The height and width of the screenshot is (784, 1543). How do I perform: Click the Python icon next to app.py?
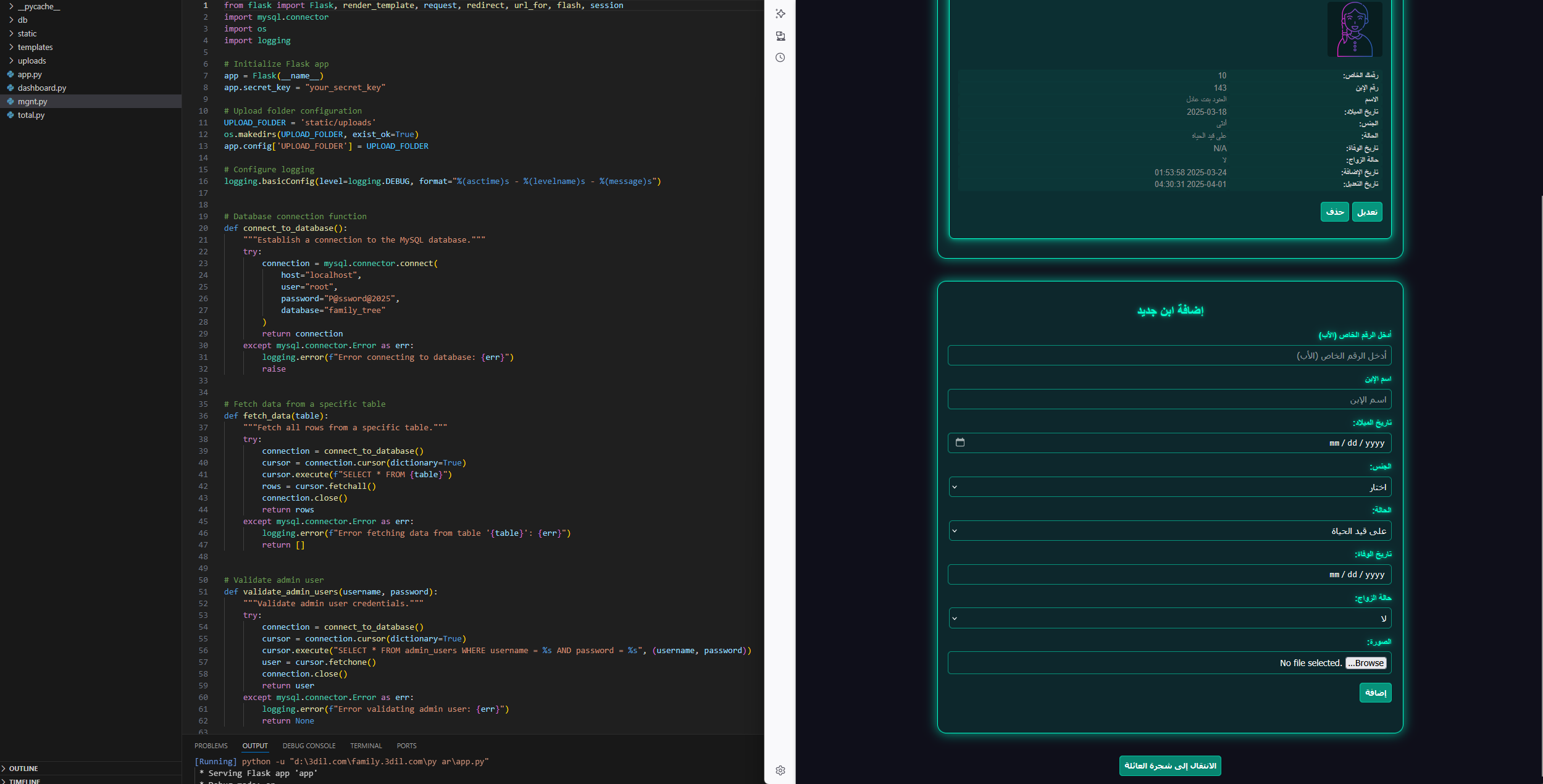[11, 74]
